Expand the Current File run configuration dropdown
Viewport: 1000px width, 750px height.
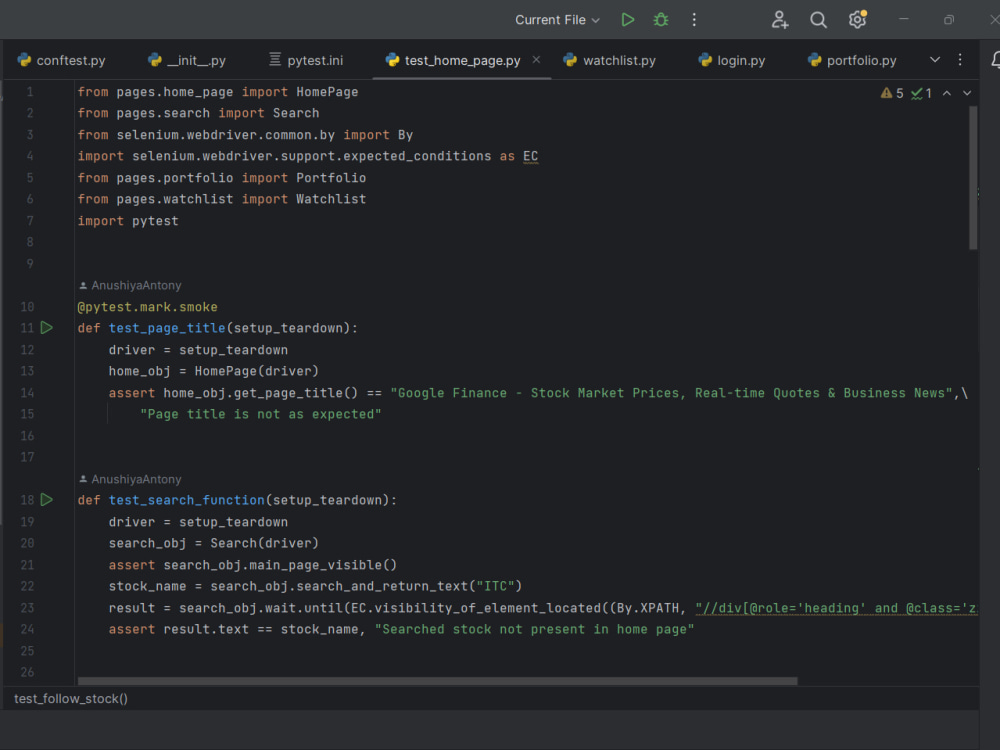[x=557, y=20]
